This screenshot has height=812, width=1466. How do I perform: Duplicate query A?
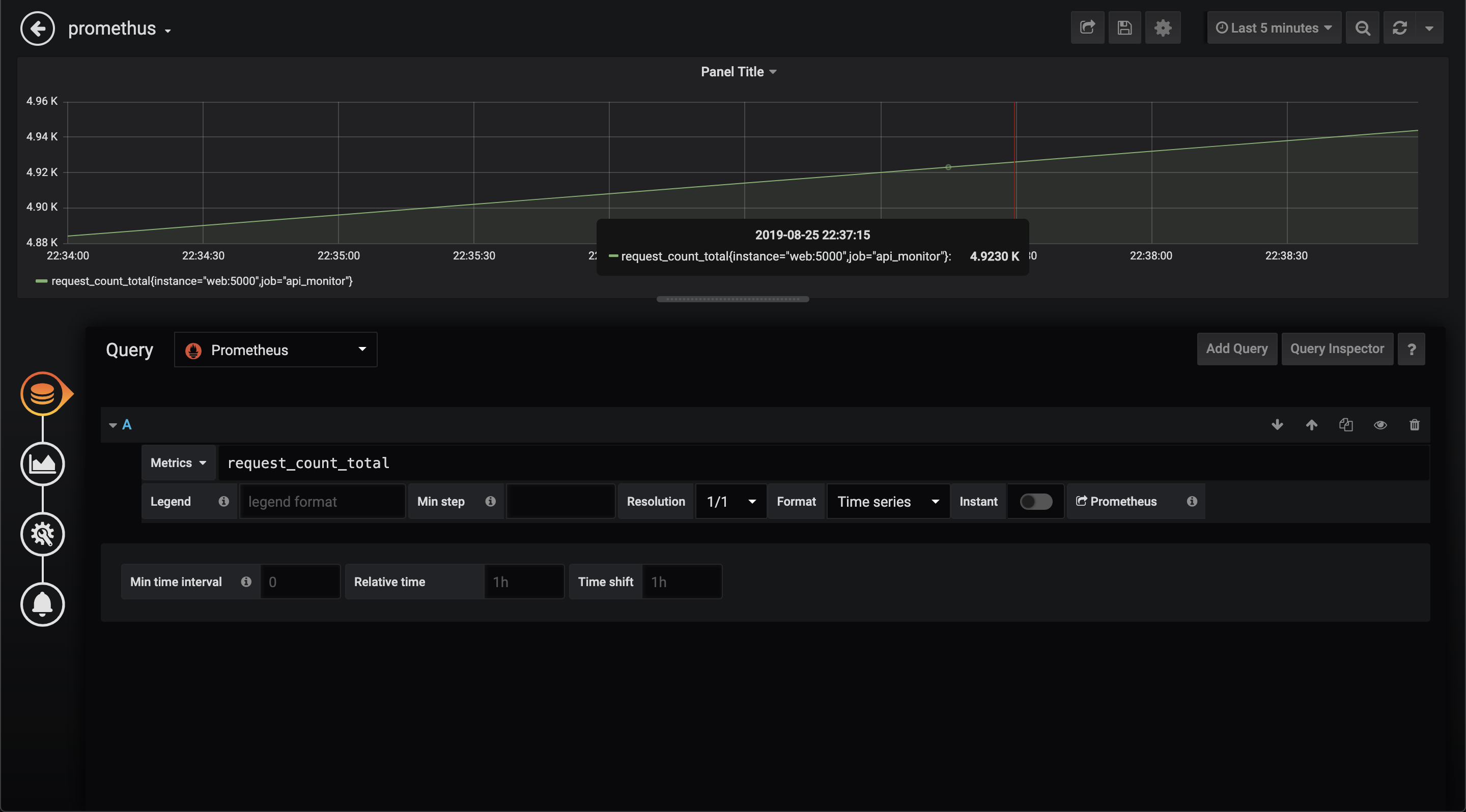click(x=1346, y=425)
